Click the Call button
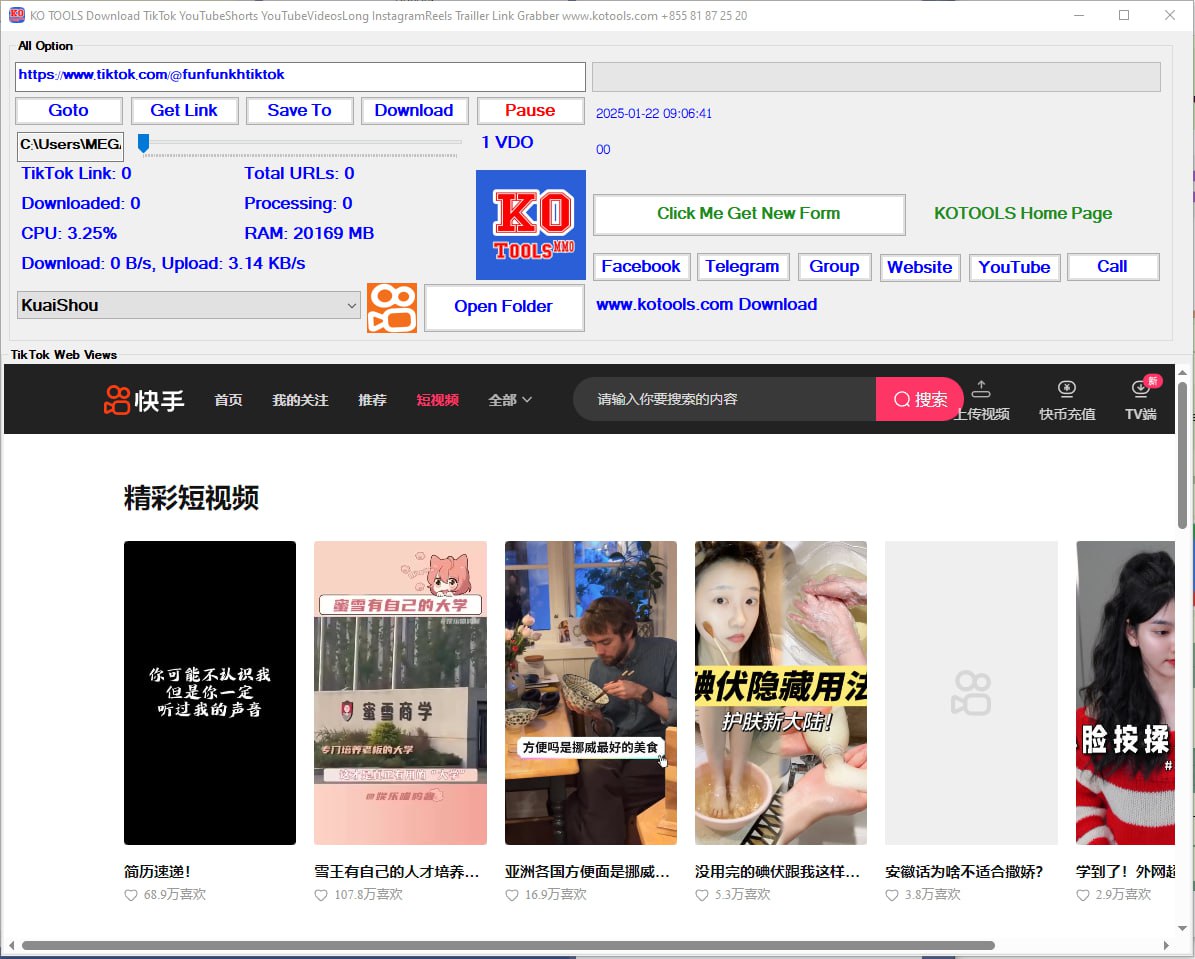The image size is (1195, 959). click(1113, 267)
